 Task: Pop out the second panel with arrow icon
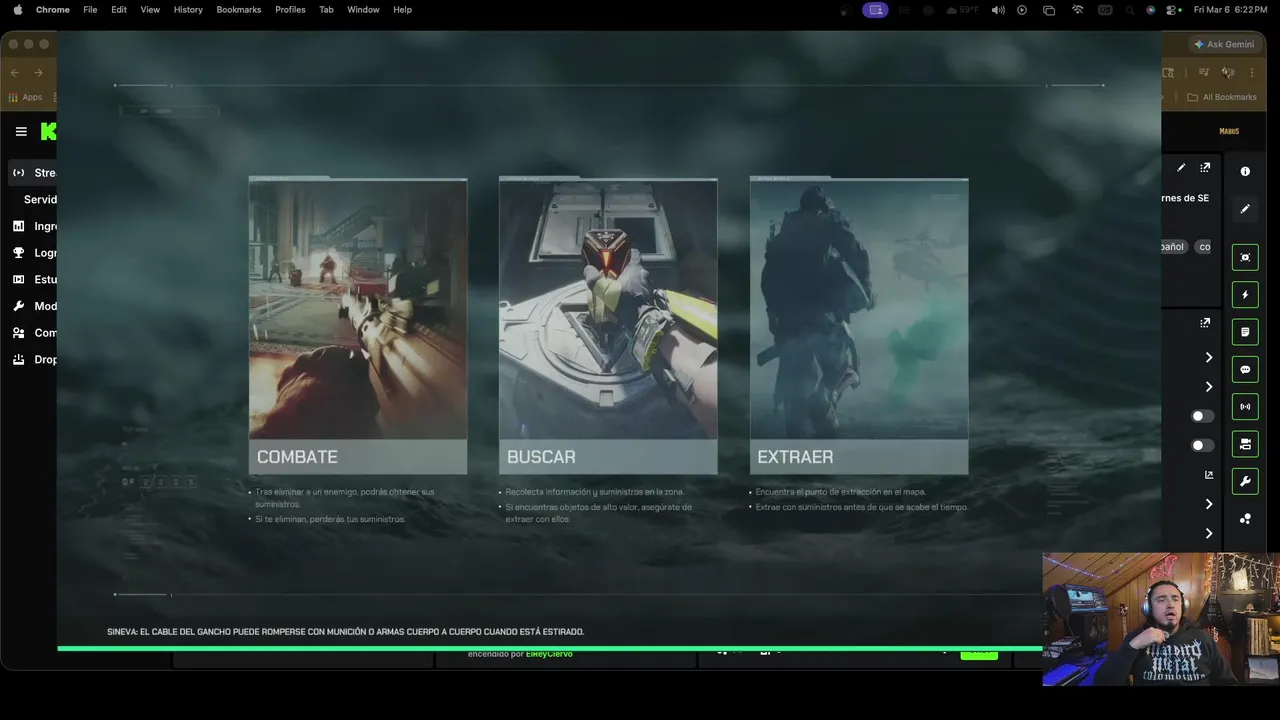pyautogui.click(x=1205, y=323)
